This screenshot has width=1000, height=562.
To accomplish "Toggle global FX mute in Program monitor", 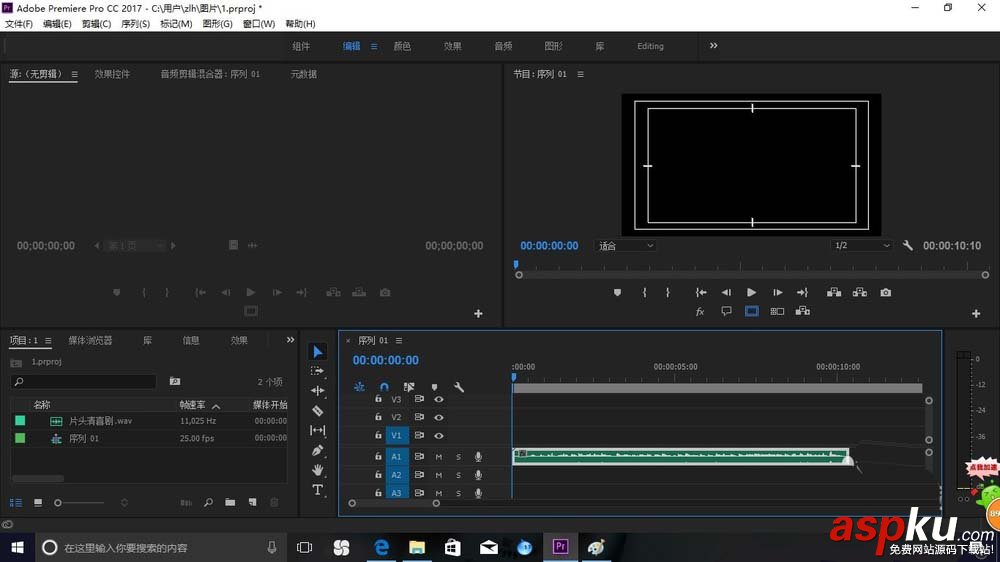I will [x=700, y=311].
